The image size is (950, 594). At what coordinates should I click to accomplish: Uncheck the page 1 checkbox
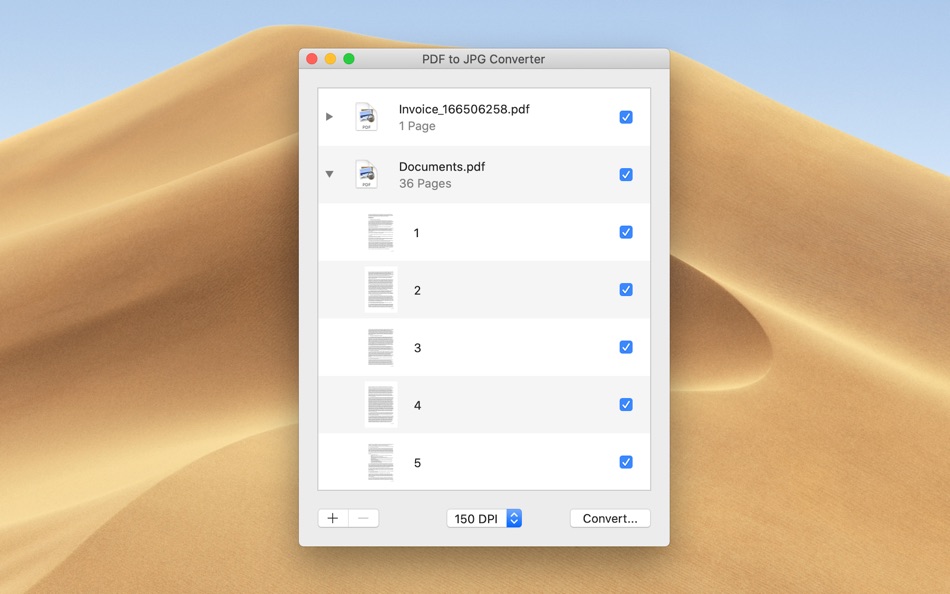626,232
